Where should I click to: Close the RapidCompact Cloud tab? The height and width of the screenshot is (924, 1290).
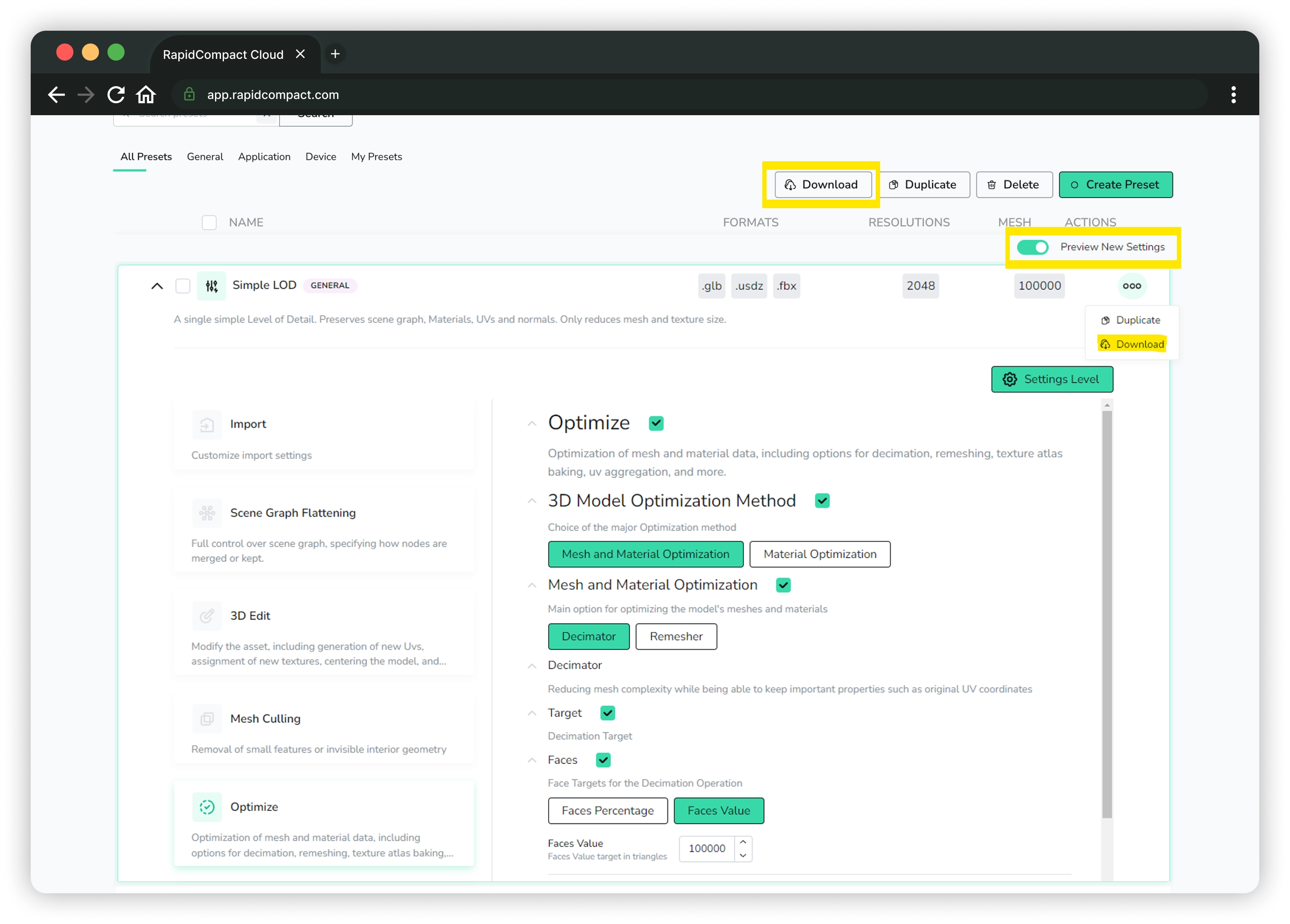(300, 54)
